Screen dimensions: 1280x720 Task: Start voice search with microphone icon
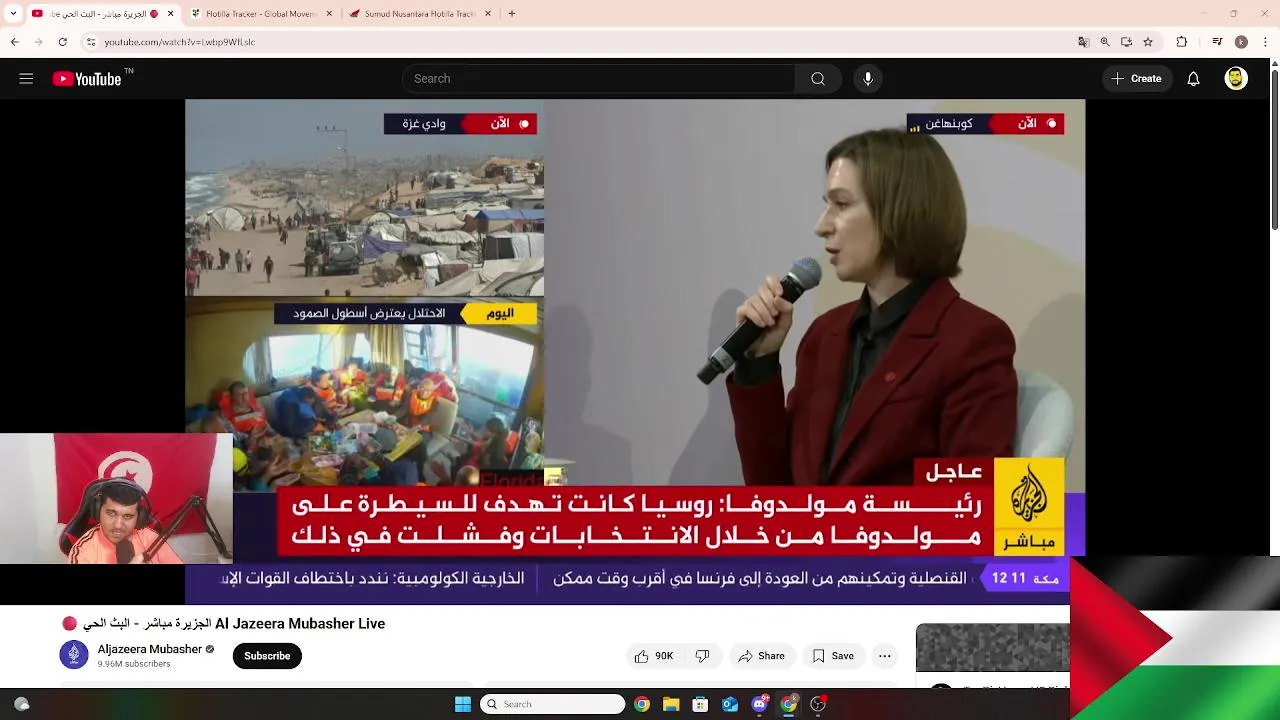867,79
